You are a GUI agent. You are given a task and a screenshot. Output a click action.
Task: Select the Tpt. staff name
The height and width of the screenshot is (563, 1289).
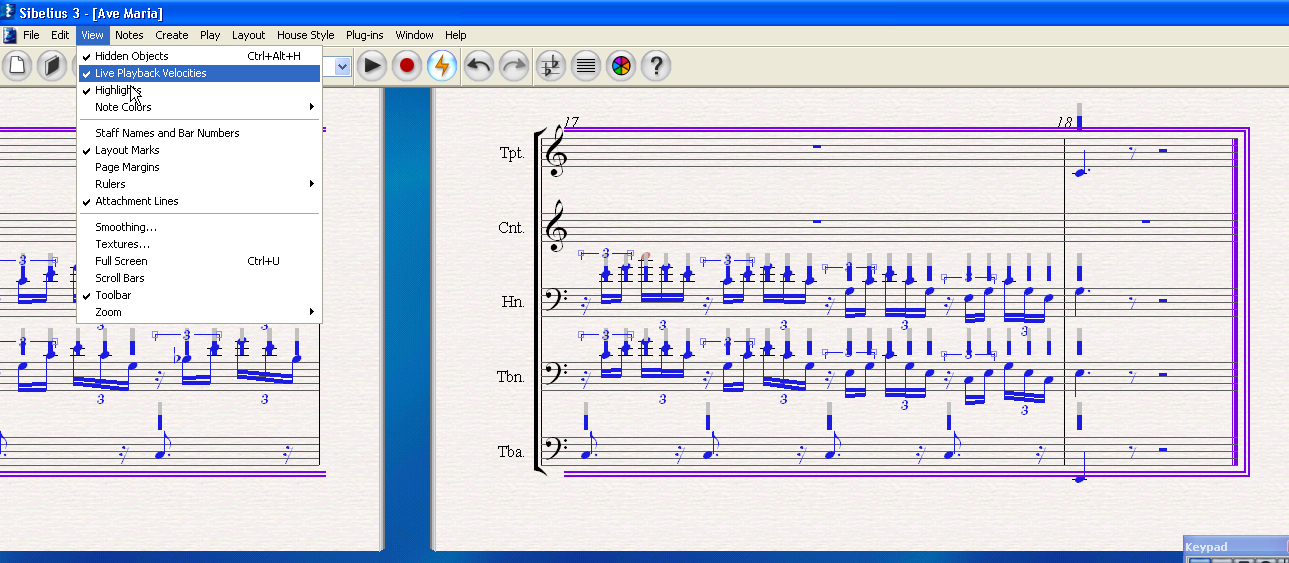(511, 153)
